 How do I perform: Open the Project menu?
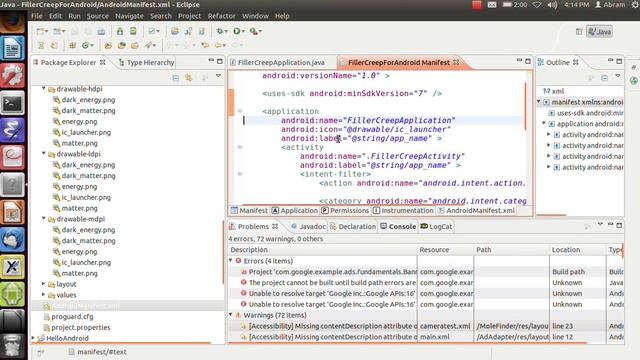click(189, 16)
